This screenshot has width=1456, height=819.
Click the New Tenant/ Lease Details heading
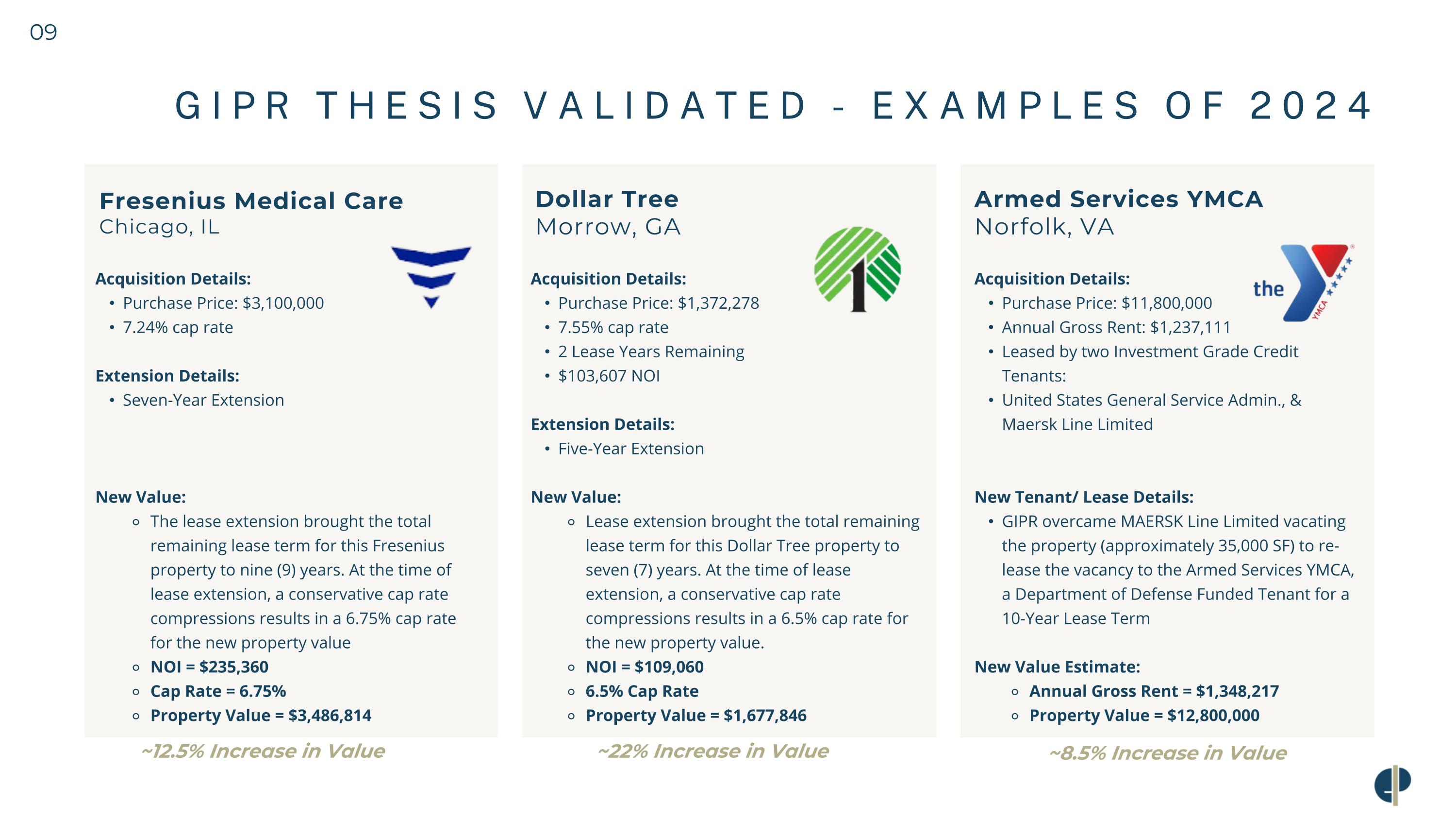click(x=1084, y=498)
